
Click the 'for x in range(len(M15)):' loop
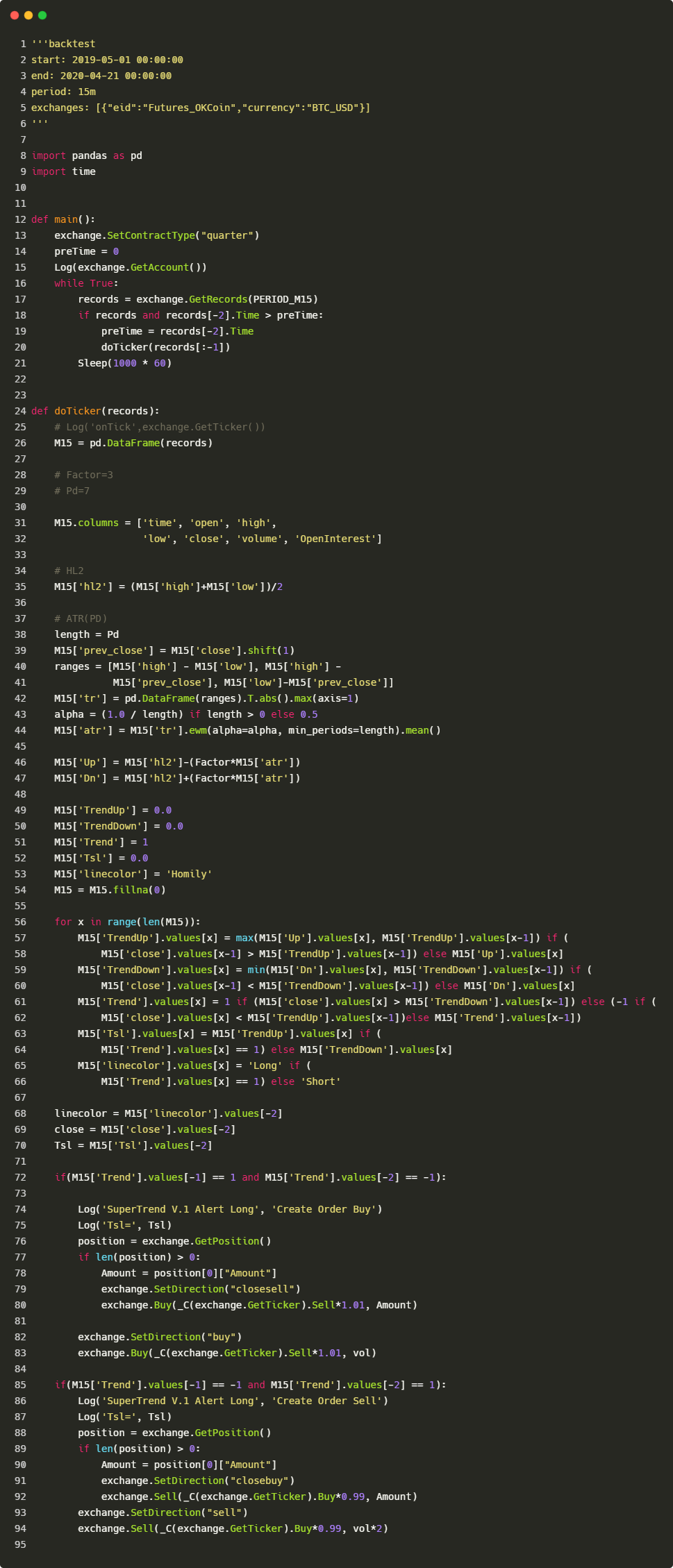pos(128,922)
